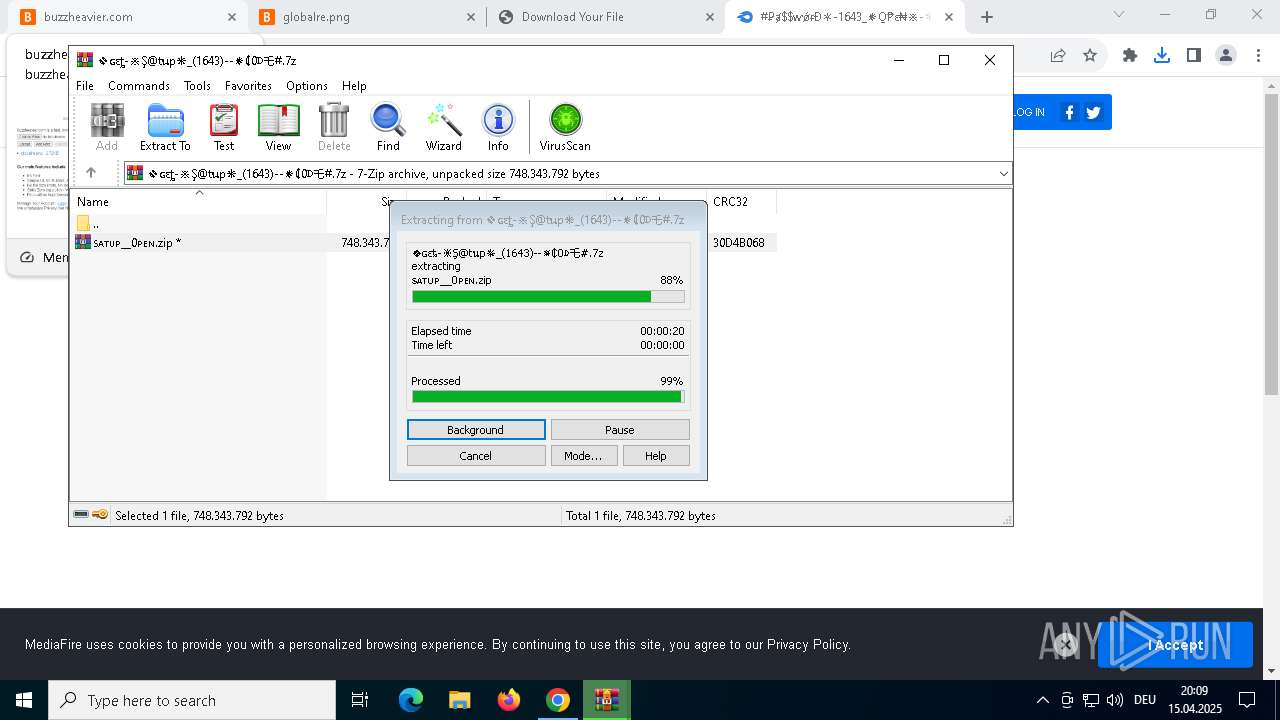The width and height of the screenshot is (1280, 720).
Task: Toggle Chrome side panel icon
Action: 1193,56
